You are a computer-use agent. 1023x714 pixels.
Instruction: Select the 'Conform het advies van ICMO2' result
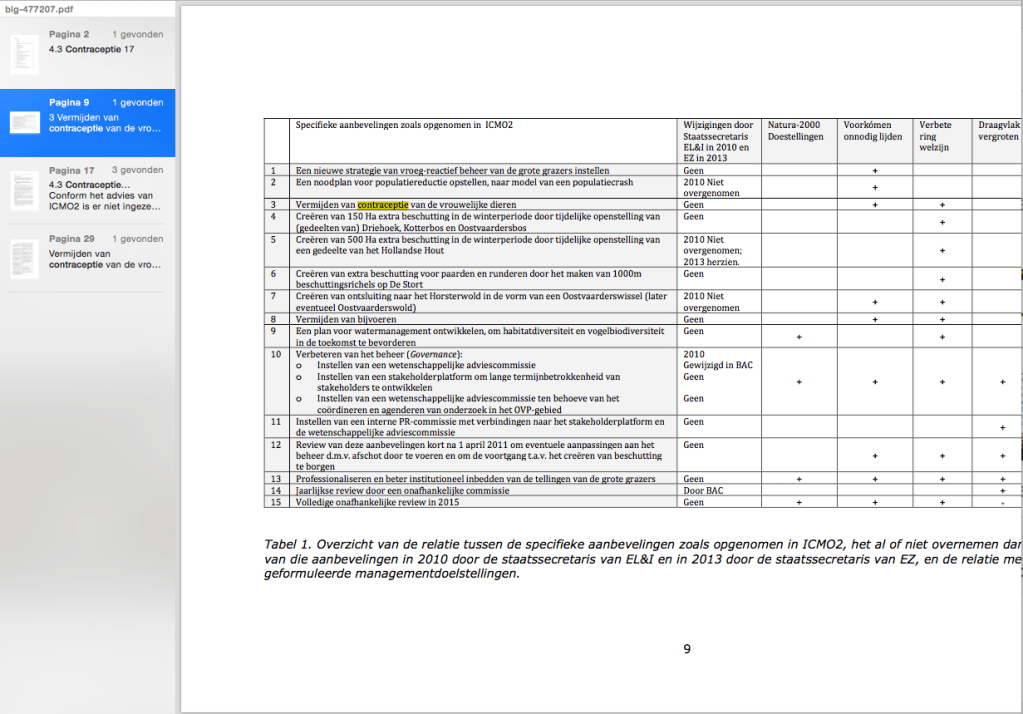click(x=100, y=202)
